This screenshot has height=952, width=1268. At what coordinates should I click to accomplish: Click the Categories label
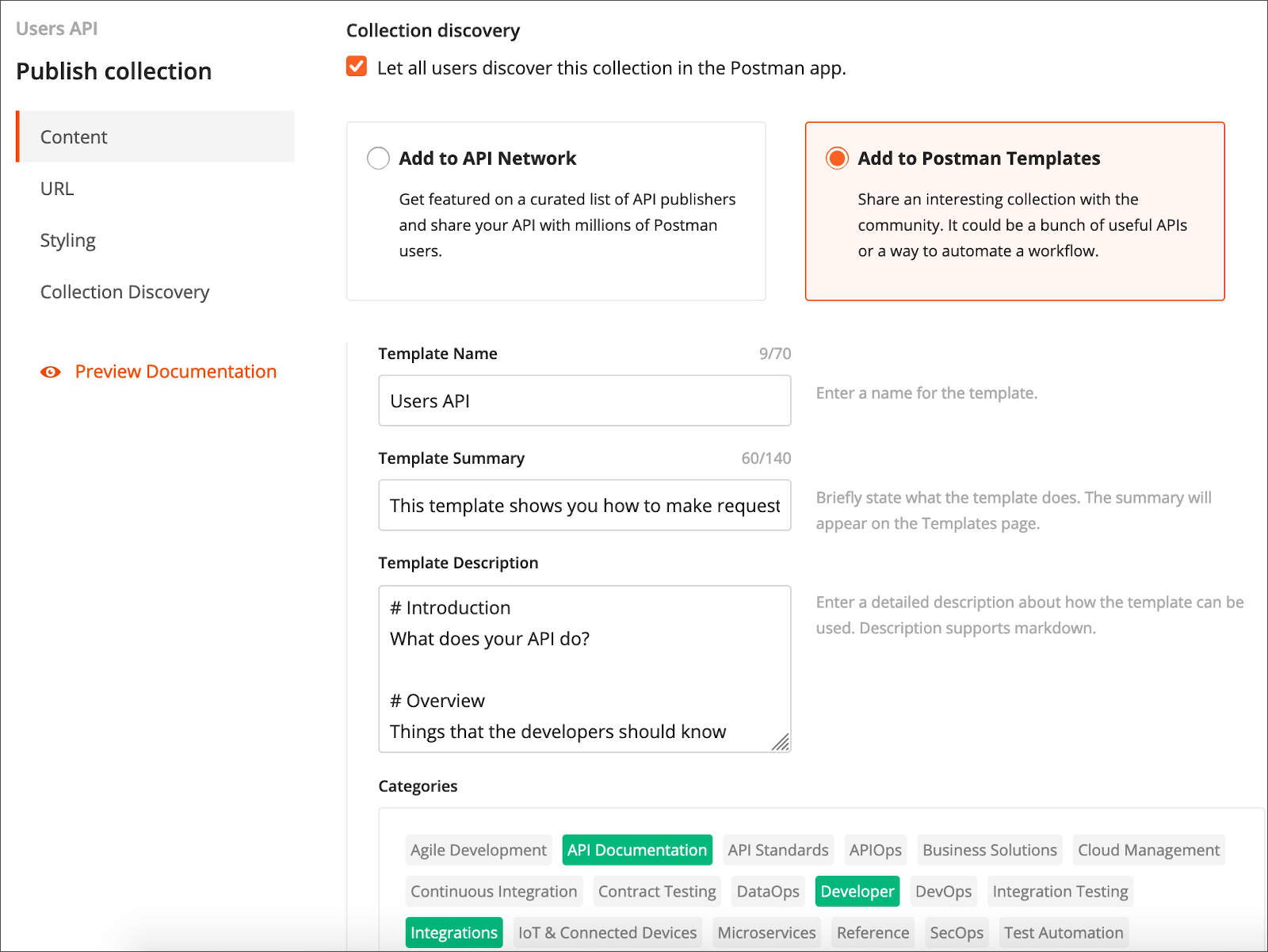tap(418, 786)
